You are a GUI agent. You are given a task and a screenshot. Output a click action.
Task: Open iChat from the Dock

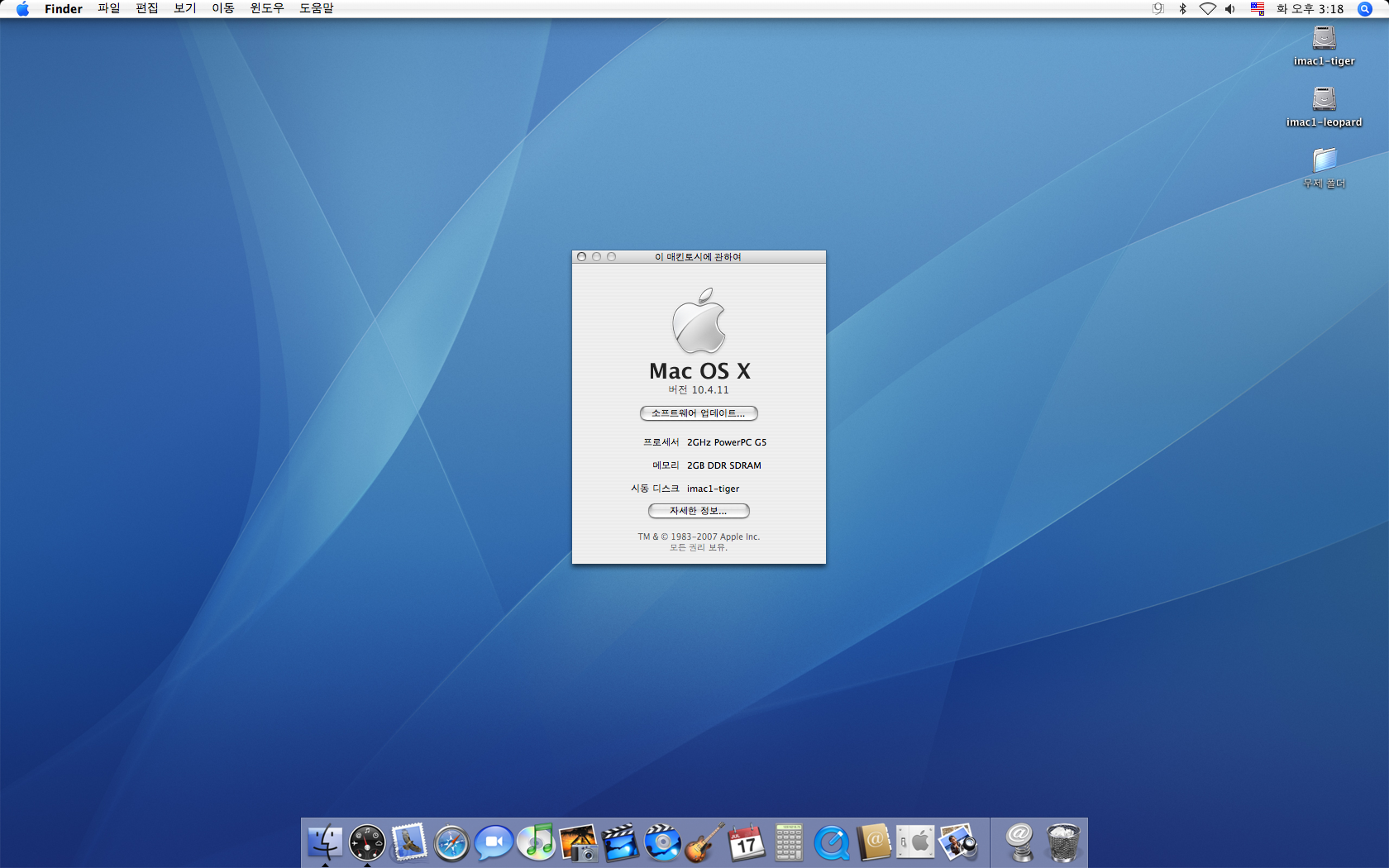click(x=494, y=843)
